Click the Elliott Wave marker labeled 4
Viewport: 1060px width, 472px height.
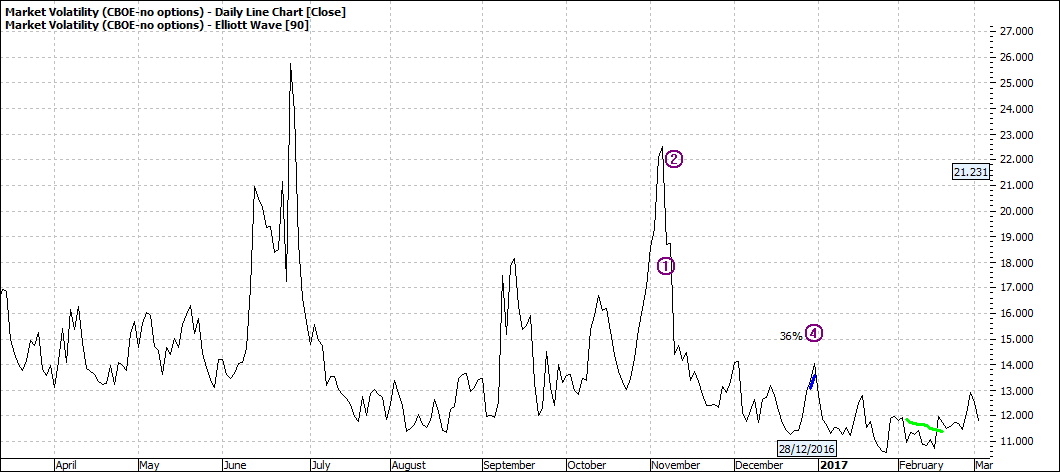tap(814, 333)
